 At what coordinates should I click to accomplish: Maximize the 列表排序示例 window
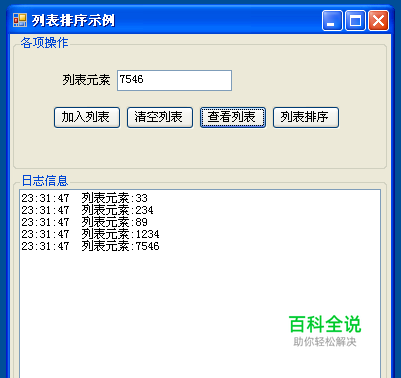click(x=355, y=21)
